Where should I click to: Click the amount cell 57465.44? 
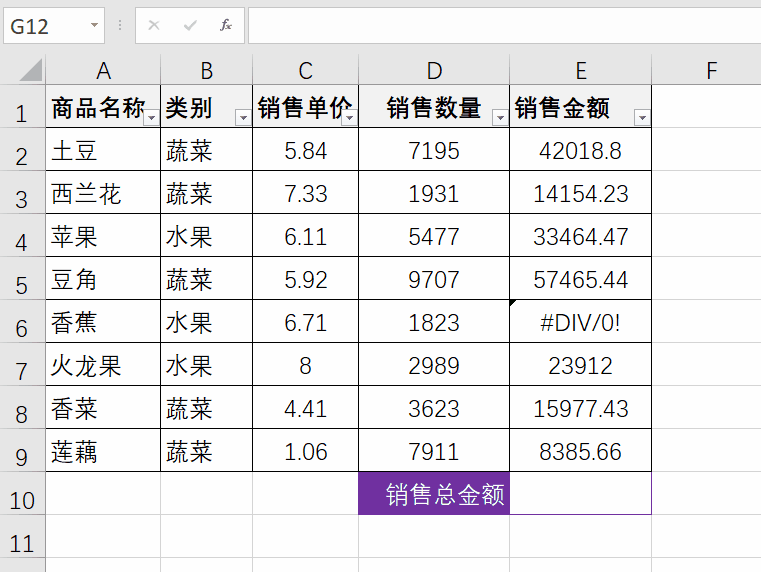pyautogui.click(x=580, y=278)
